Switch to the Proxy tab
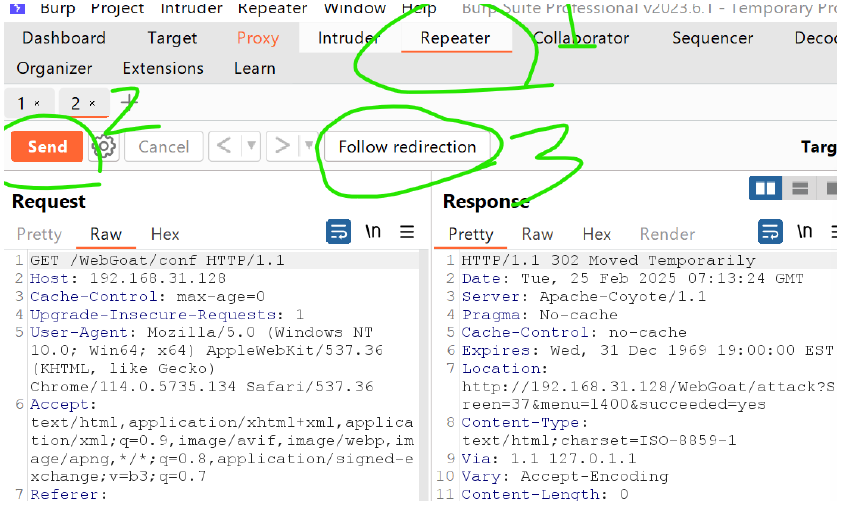Viewport: 841px width, 505px height. coord(258,38)
